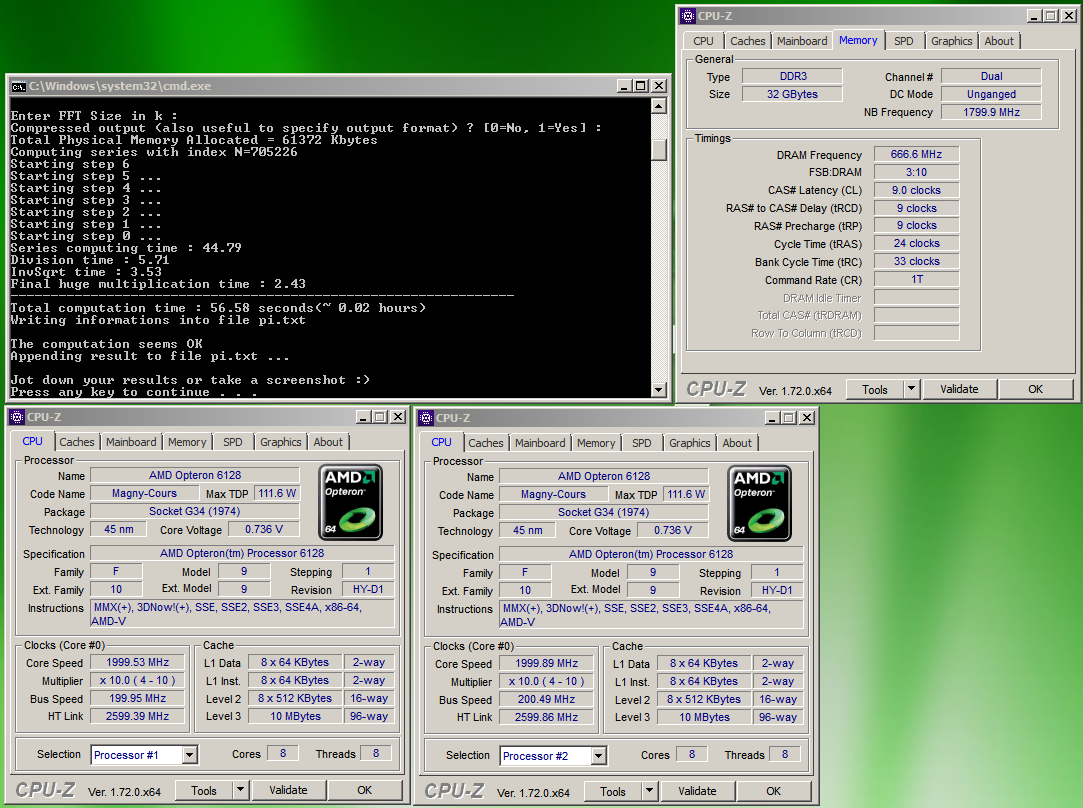This screenshot has height=808, width=1083.
Task: Click Tools button in Processor #1 window
Action: (203, 791)
